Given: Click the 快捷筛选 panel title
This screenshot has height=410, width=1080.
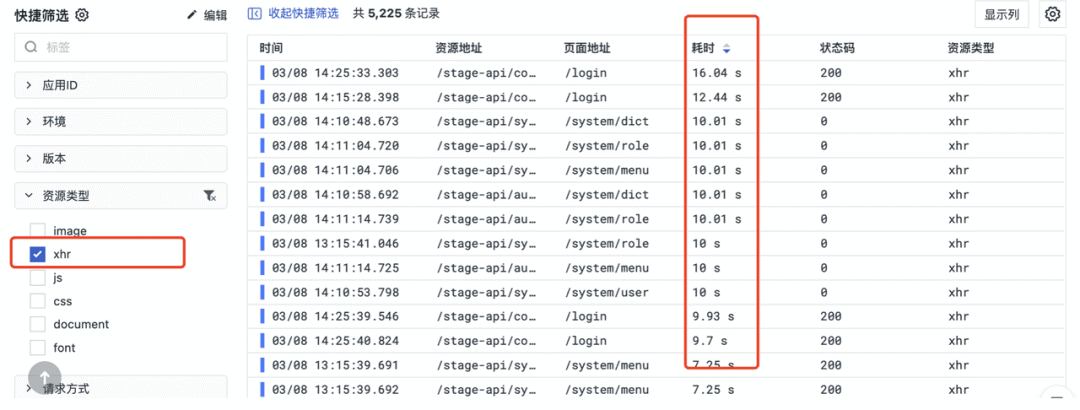Looking at the screenshot, I should coord(42,15).
